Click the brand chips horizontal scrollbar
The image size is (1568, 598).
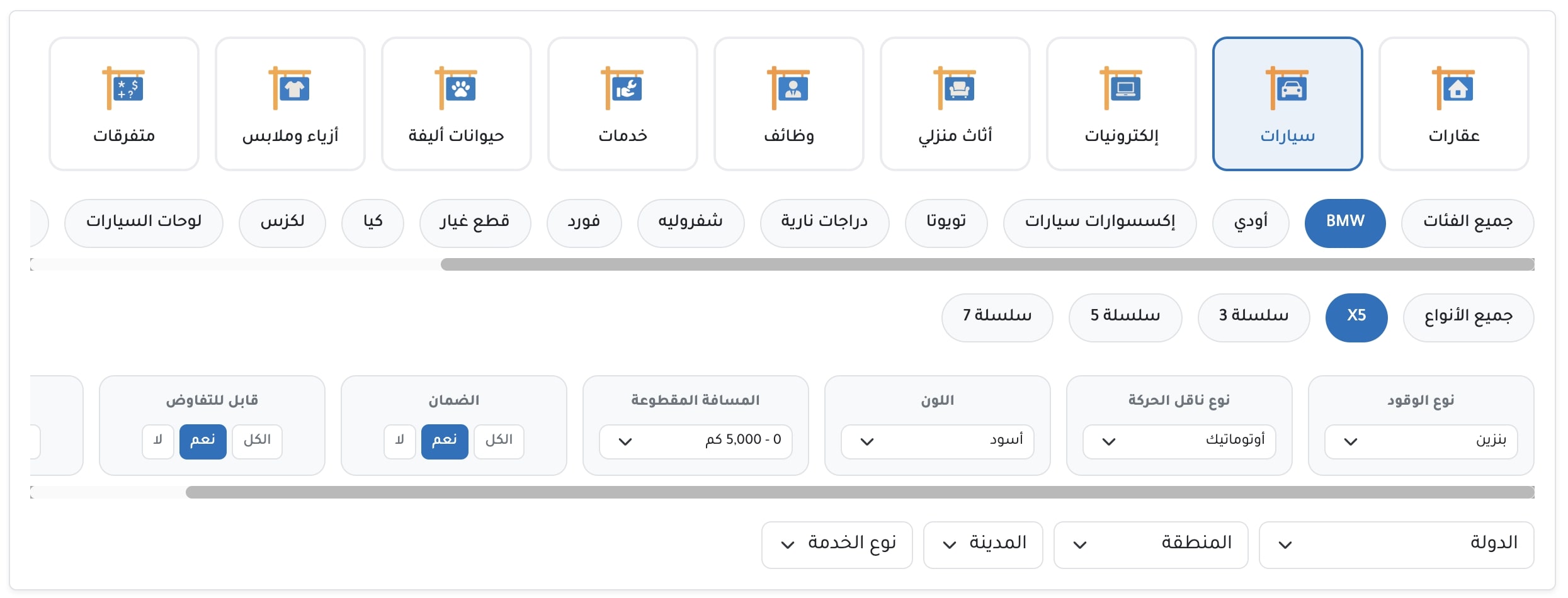pos(987,264)
